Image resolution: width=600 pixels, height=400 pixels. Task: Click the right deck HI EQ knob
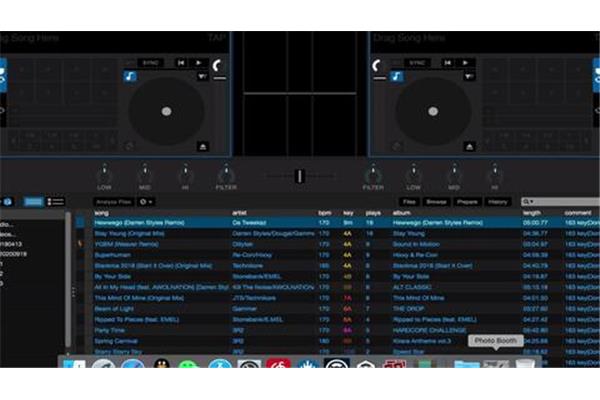coord(494,174)
